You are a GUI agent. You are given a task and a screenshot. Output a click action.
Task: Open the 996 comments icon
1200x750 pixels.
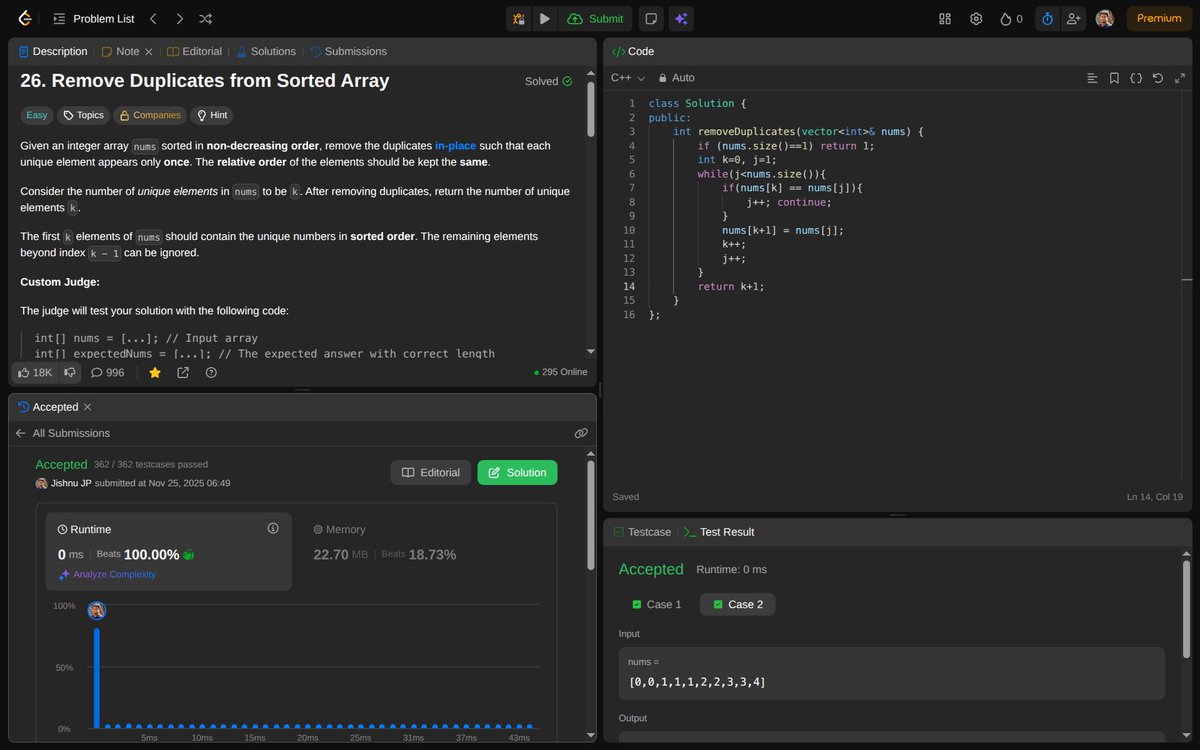coord(107,372)
